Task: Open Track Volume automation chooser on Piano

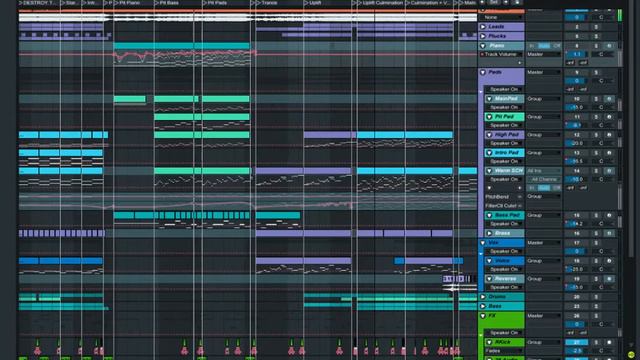Action: click(x=502, y=54)
